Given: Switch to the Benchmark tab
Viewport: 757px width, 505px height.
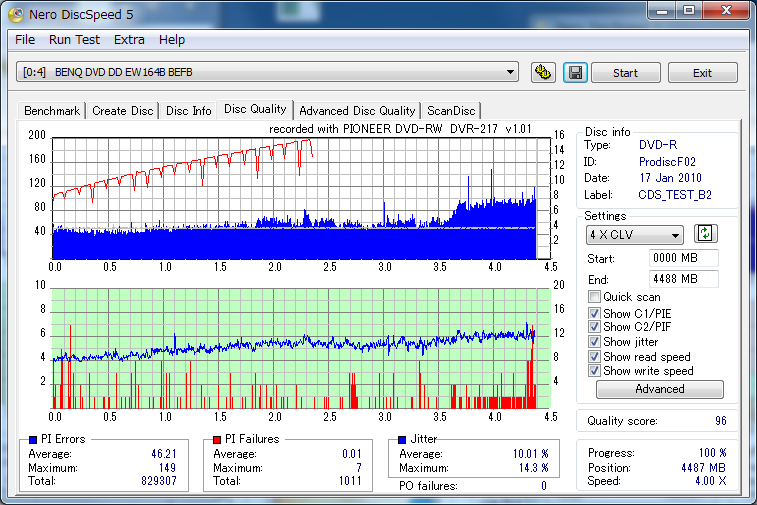Looking at the screenshot, I should click(52, 111).
